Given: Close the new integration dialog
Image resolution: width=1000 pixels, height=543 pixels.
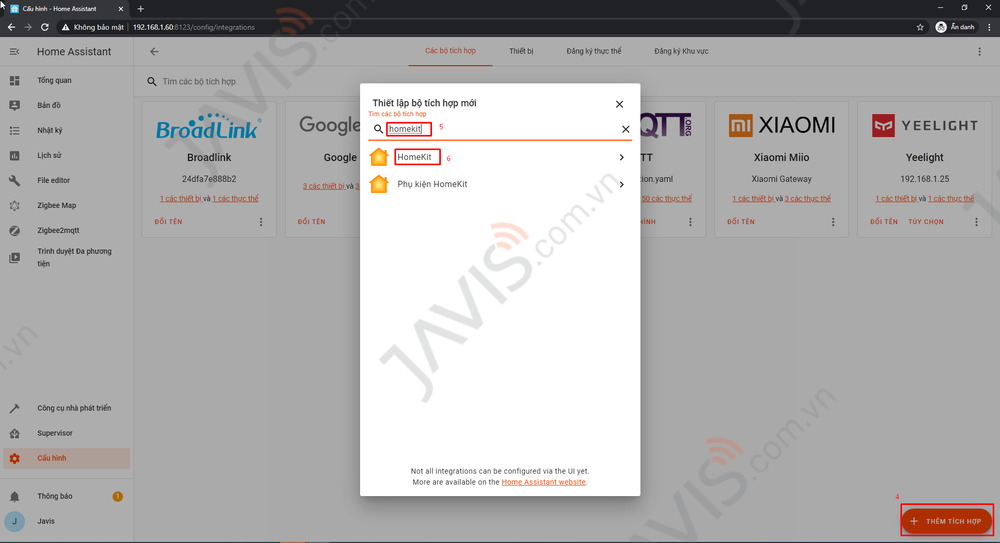Looking at the screenshot, I should coord(619,104).
